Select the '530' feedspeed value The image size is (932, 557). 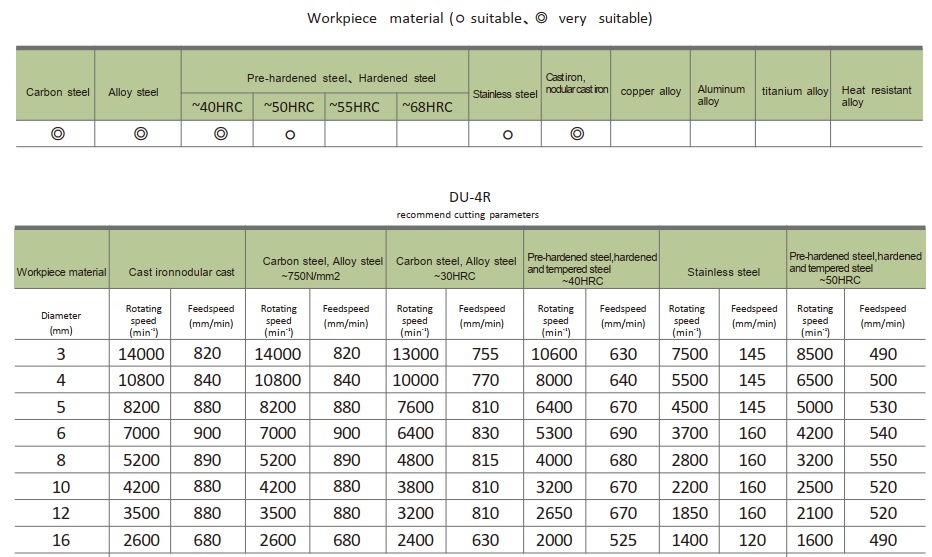(883, 407)
